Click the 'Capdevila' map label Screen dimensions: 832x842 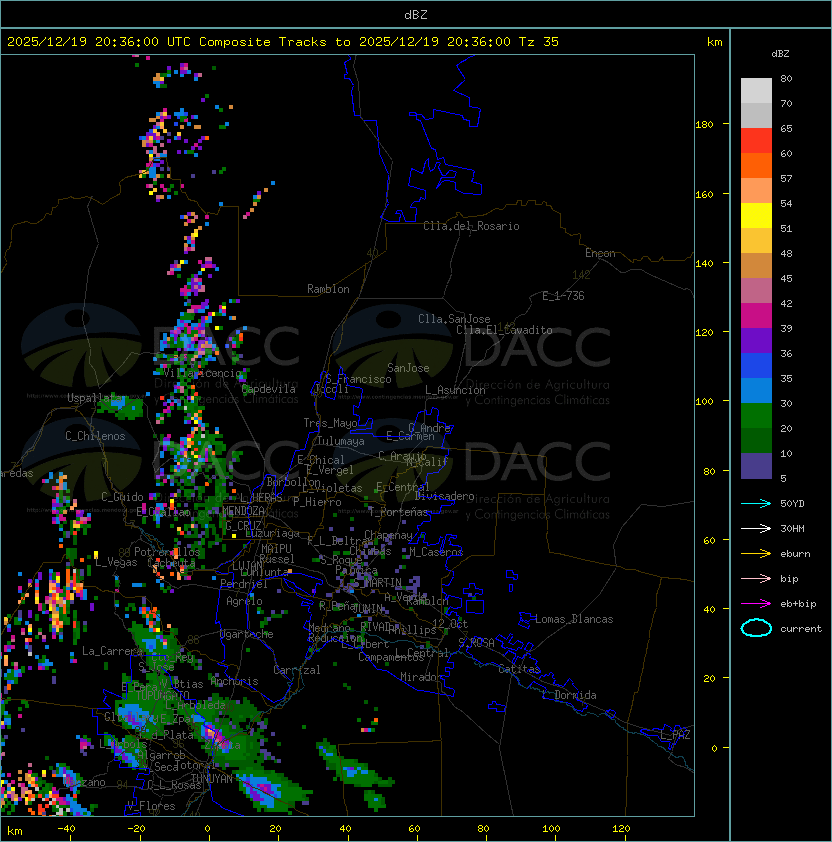(269, 389)
